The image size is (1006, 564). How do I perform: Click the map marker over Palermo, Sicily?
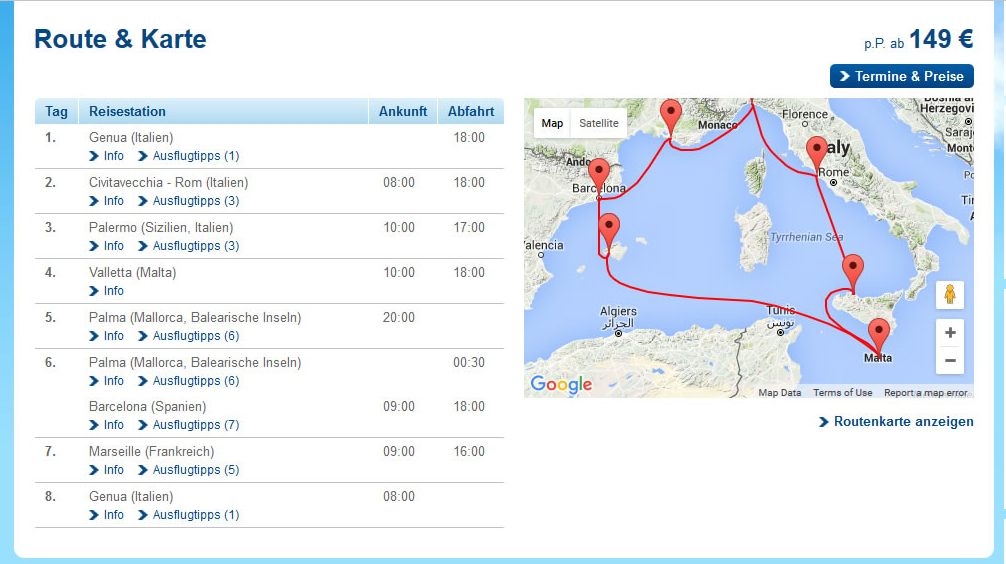[852, 268]
